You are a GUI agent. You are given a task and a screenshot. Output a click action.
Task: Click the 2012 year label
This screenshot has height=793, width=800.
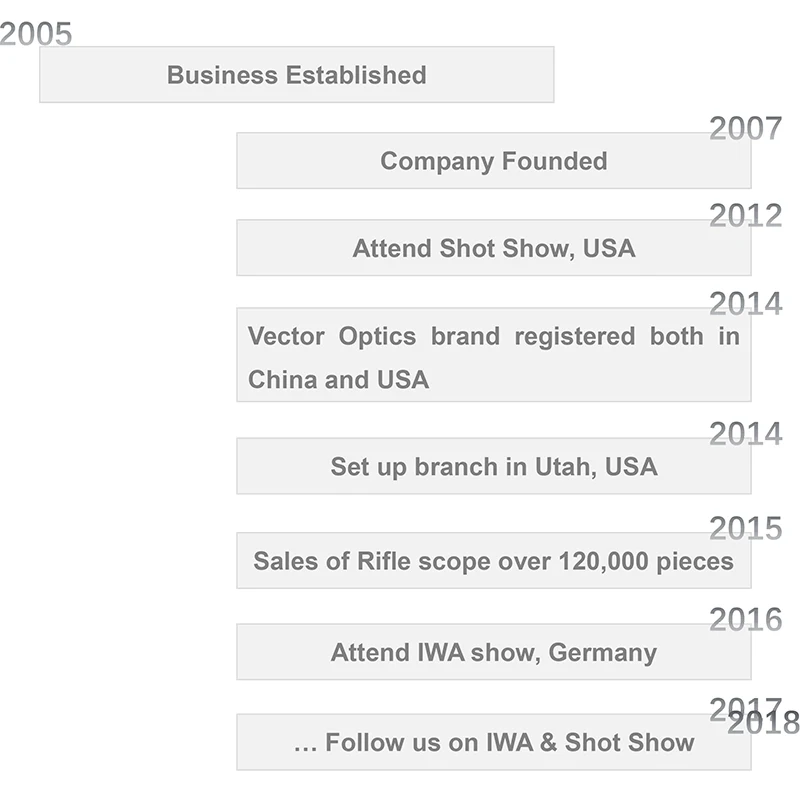tap(745, 215)
